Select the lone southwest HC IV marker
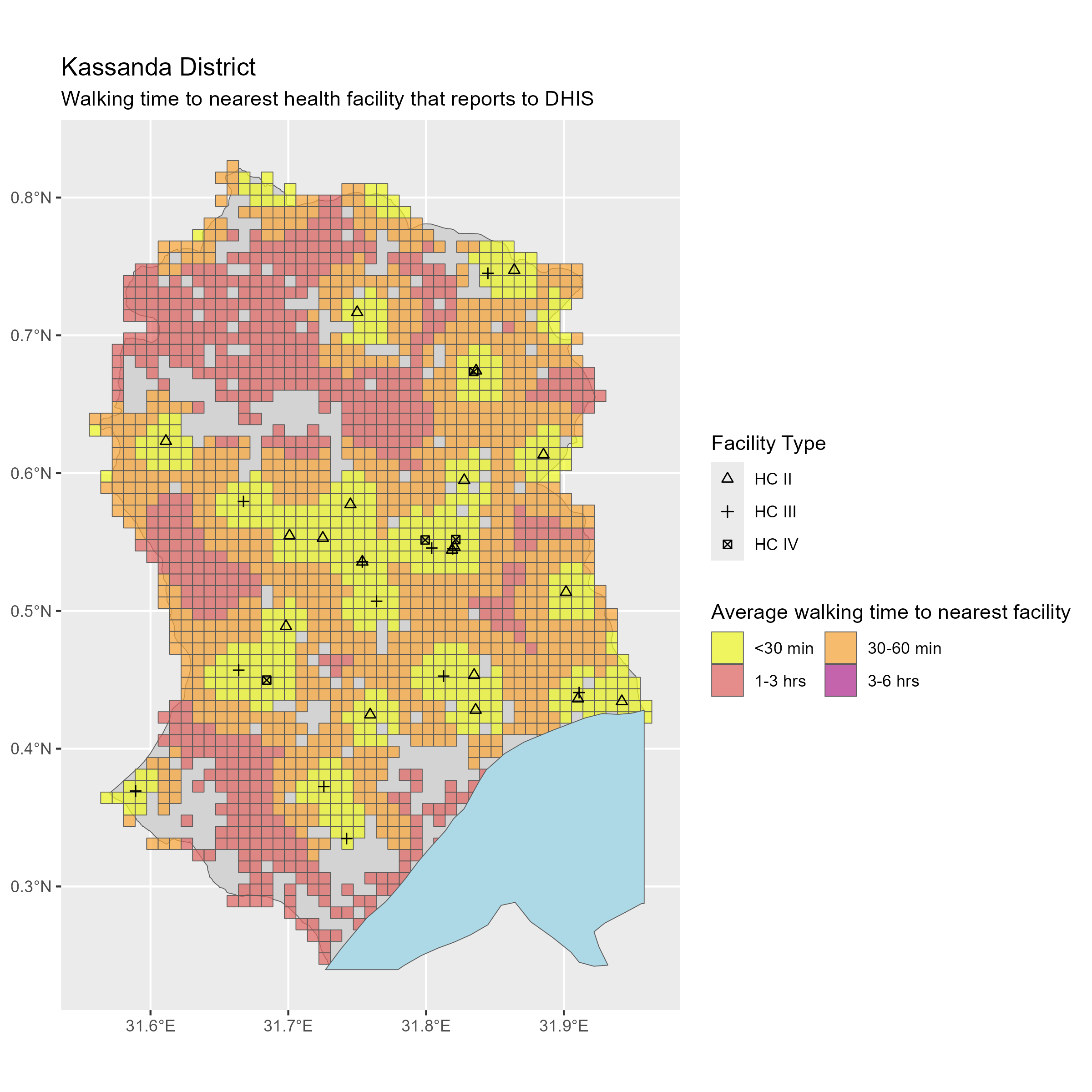The height and width of the screenshot is (1092, 1092). tap(267, 680)
